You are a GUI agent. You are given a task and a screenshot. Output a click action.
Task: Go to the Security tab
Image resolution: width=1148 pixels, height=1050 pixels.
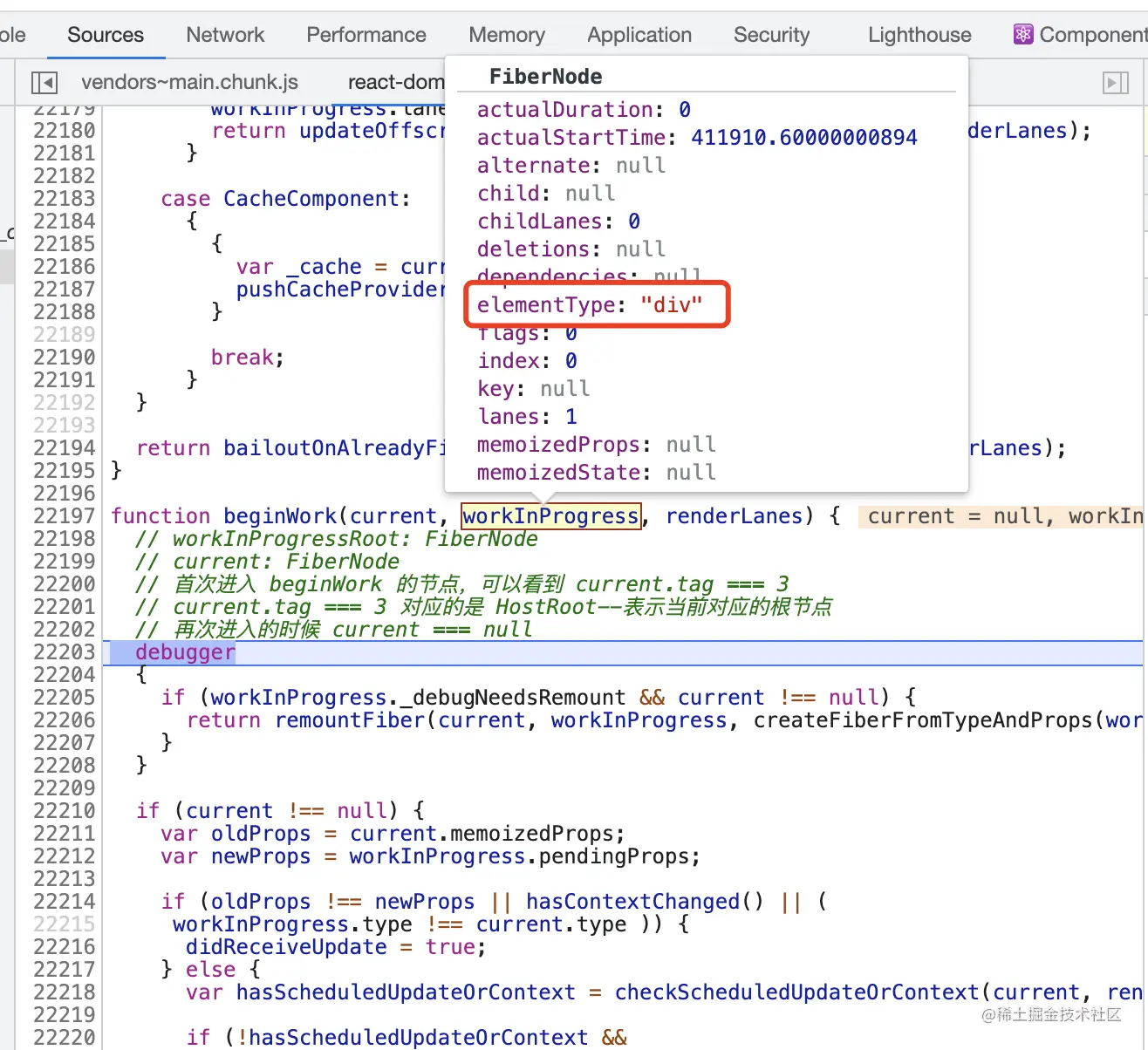point(771,35)
